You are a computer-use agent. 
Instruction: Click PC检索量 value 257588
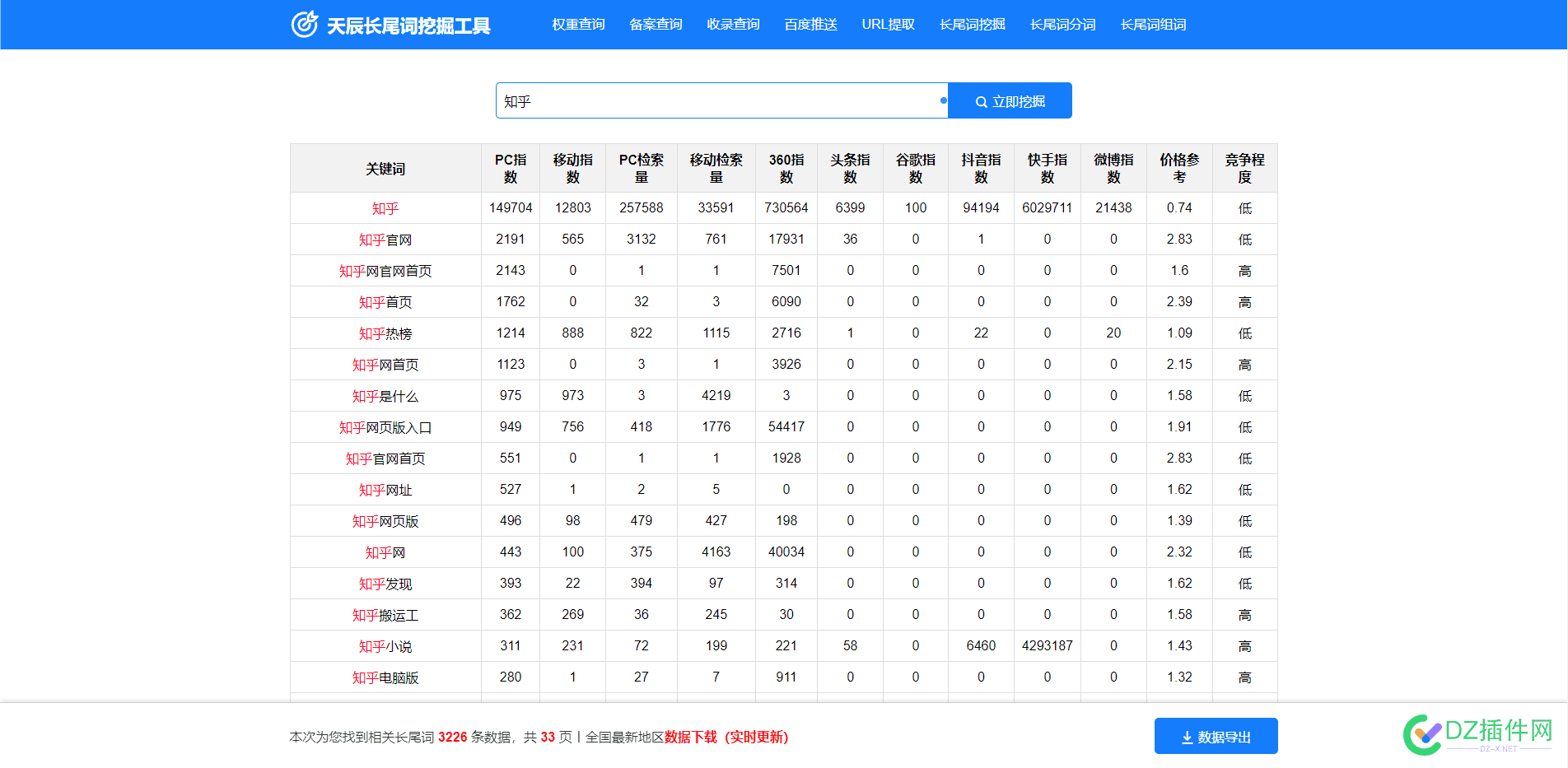point(642,208)
